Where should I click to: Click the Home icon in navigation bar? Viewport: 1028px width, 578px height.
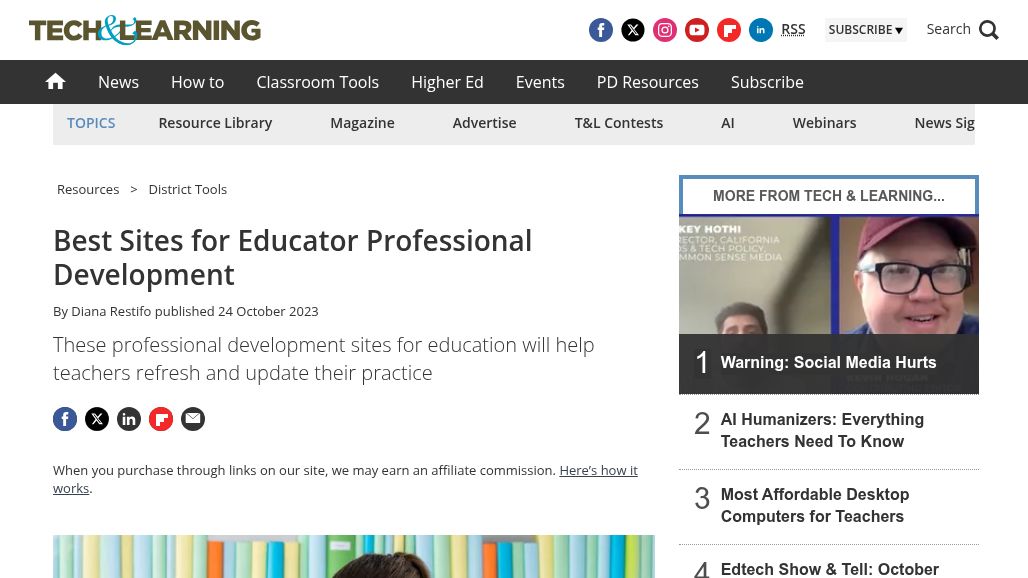click(55, 82)
